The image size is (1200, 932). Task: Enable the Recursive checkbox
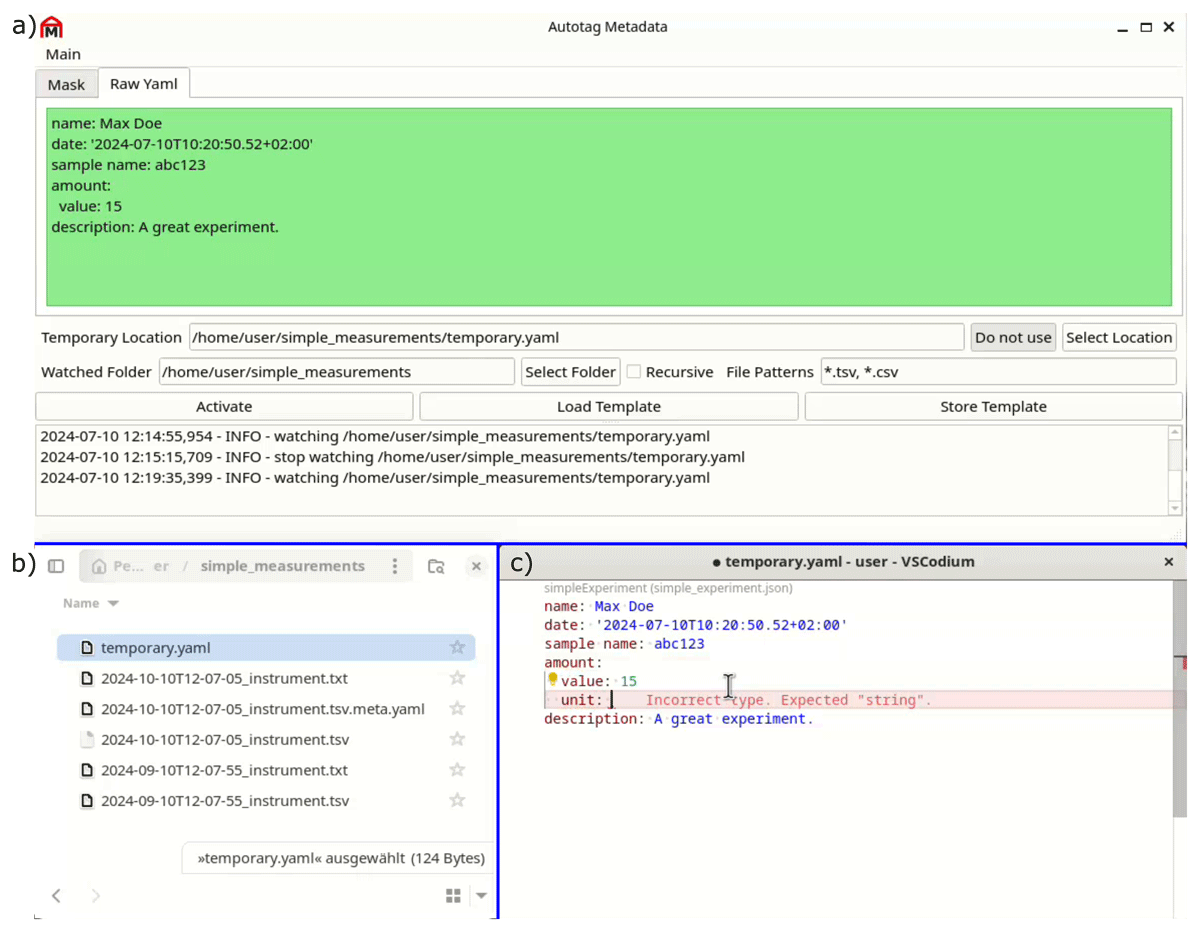point(634,372)
